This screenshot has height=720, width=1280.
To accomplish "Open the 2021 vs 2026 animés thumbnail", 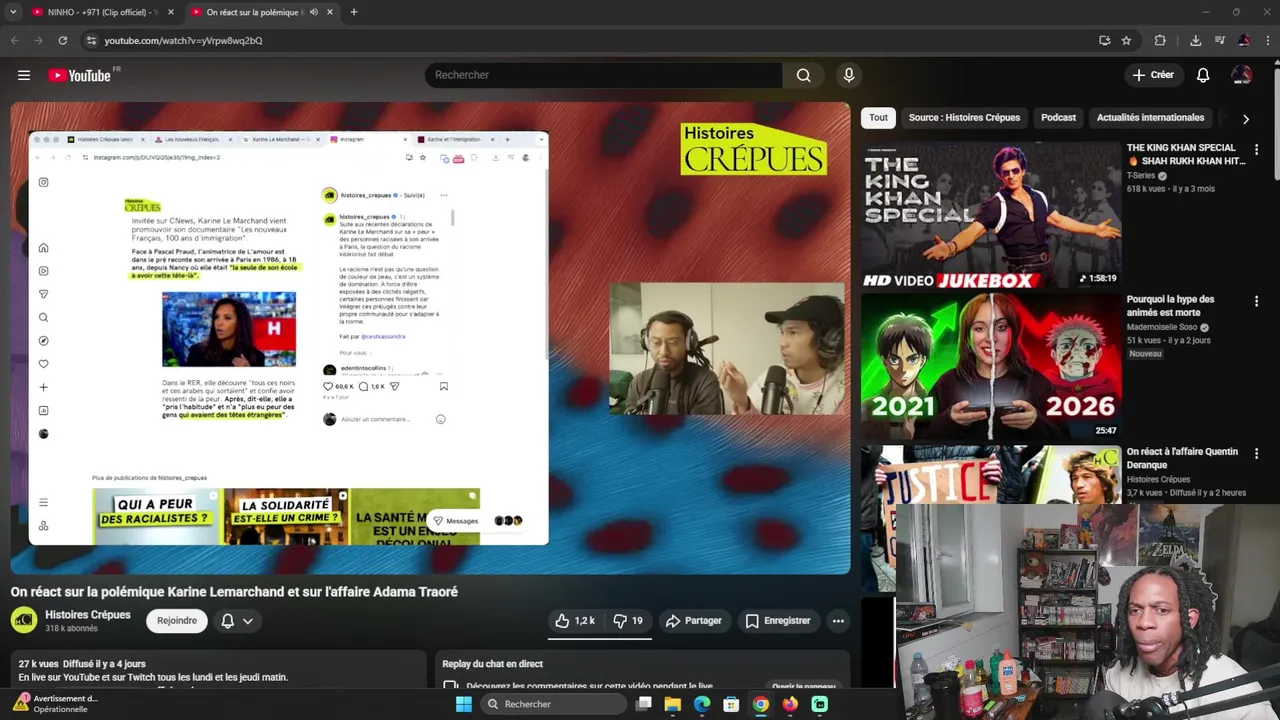I will 991,367.
